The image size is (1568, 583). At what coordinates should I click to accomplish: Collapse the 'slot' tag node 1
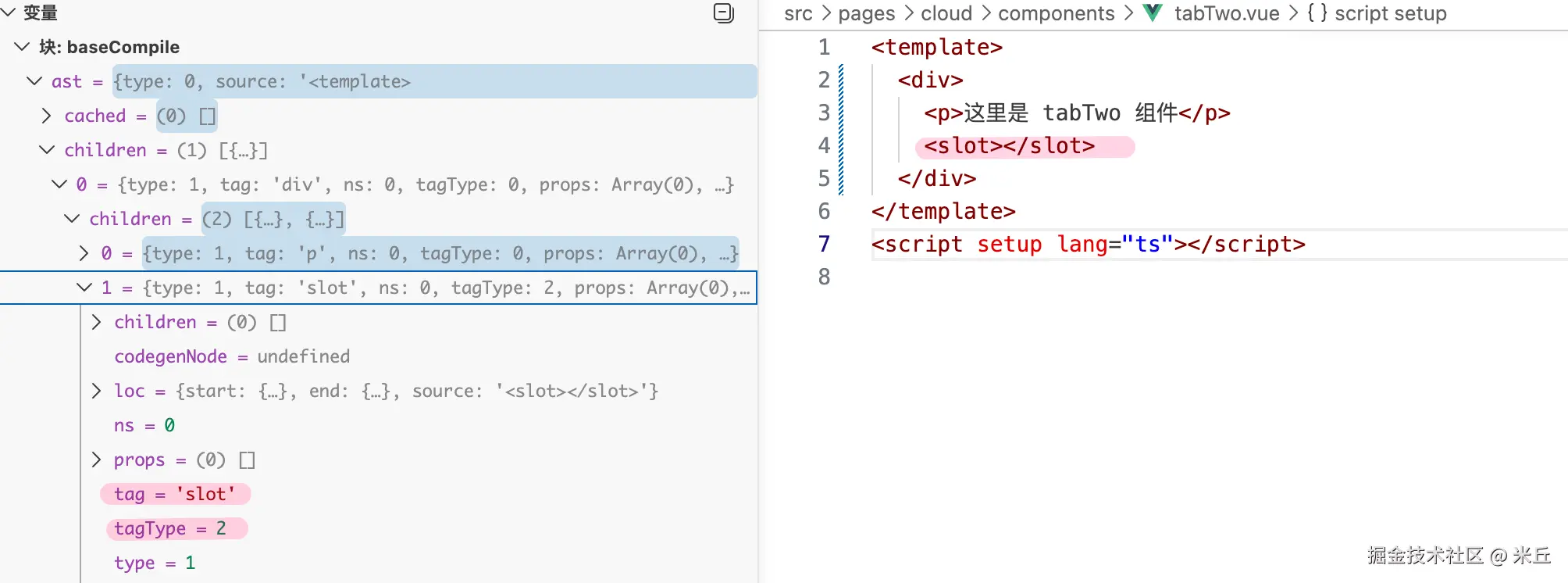coord(84,288)
